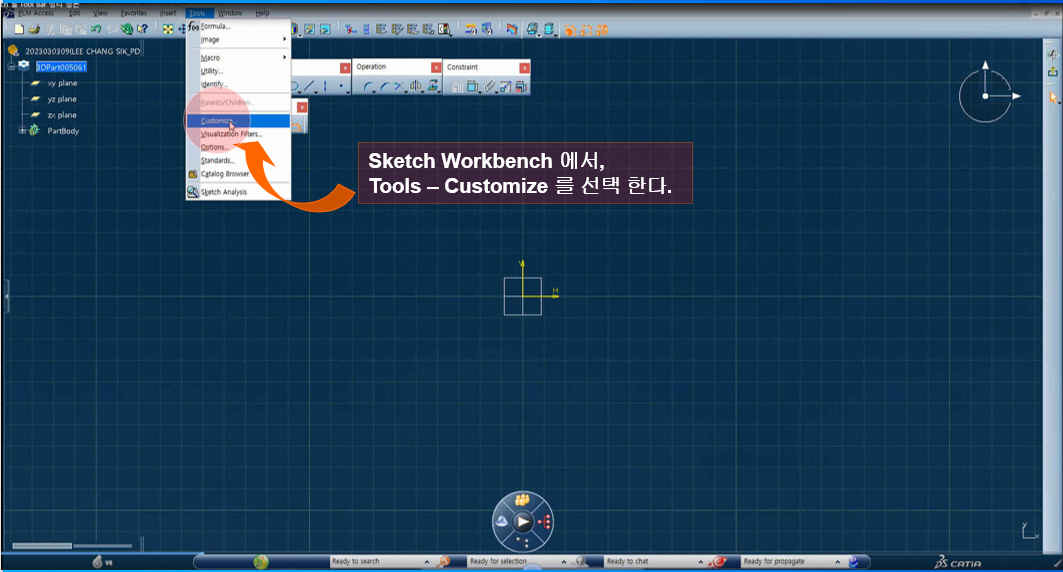The image size is (1063, 572).
Task: Open Standards from the Tools menu
Action: tap(238, 161)
